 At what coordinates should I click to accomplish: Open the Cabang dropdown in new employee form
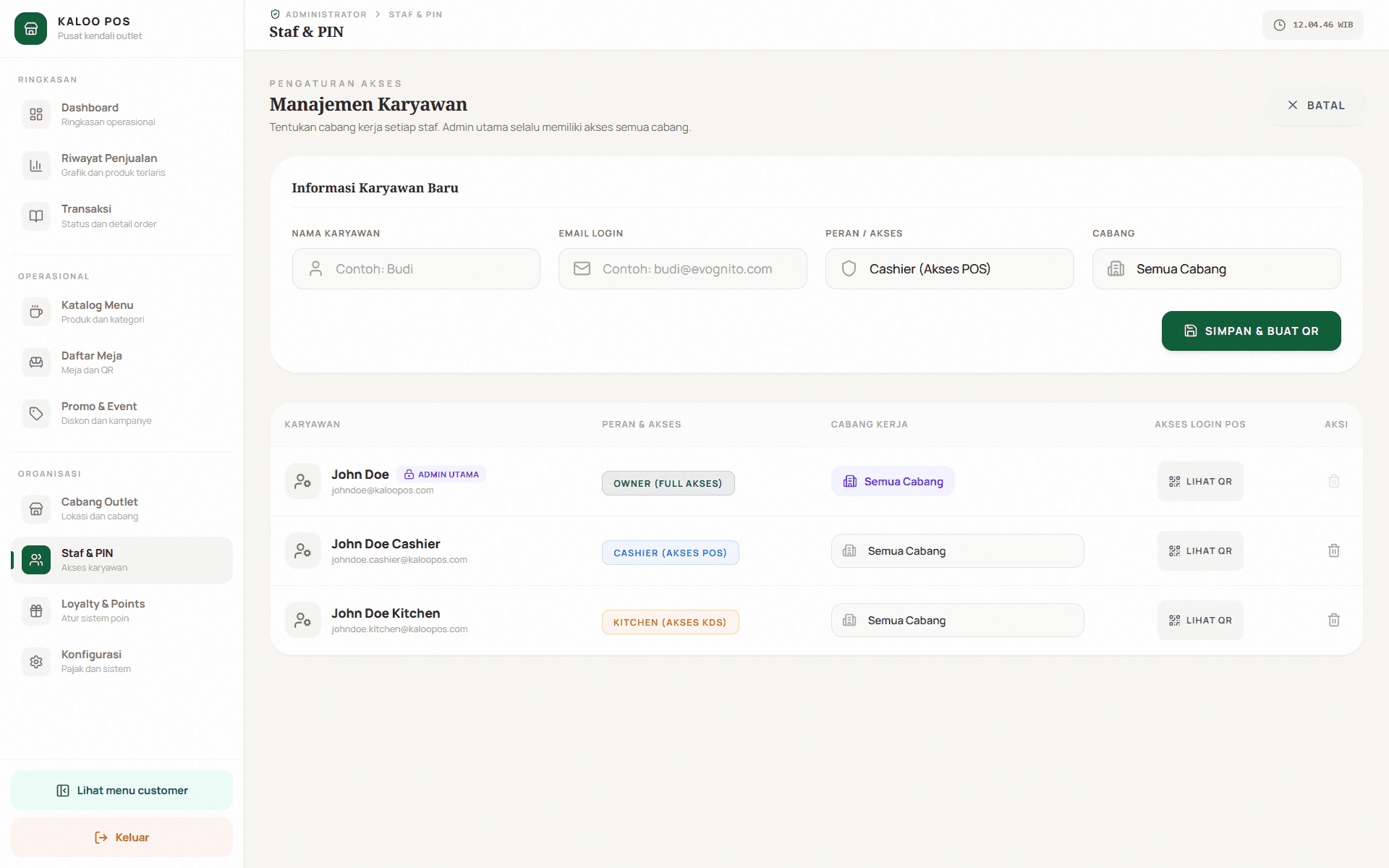pos(1216,269)
